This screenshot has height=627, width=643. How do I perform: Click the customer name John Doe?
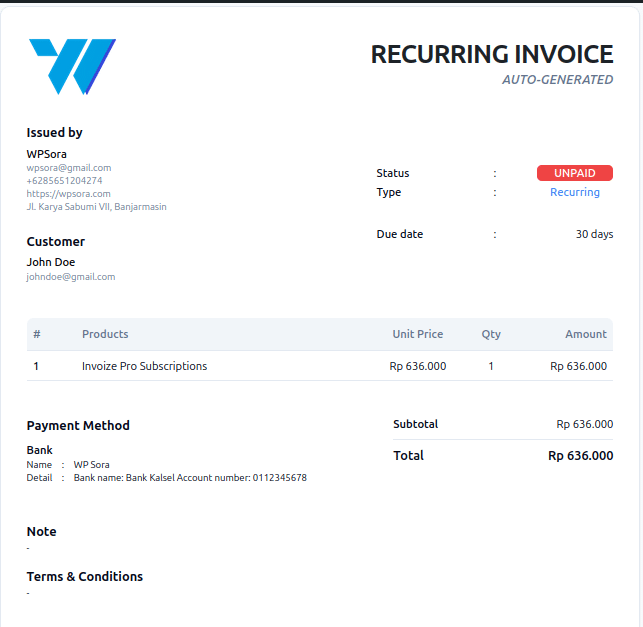[51, 262]
